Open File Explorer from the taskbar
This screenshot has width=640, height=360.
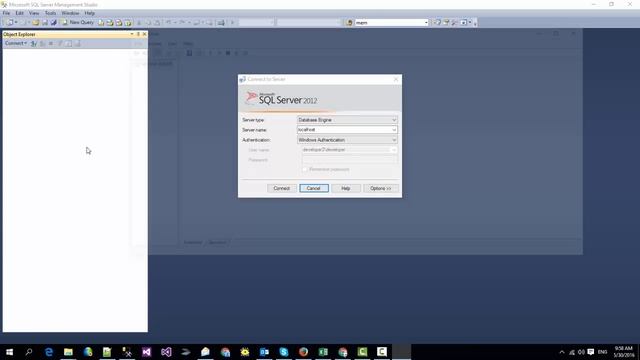click(68, 352)
